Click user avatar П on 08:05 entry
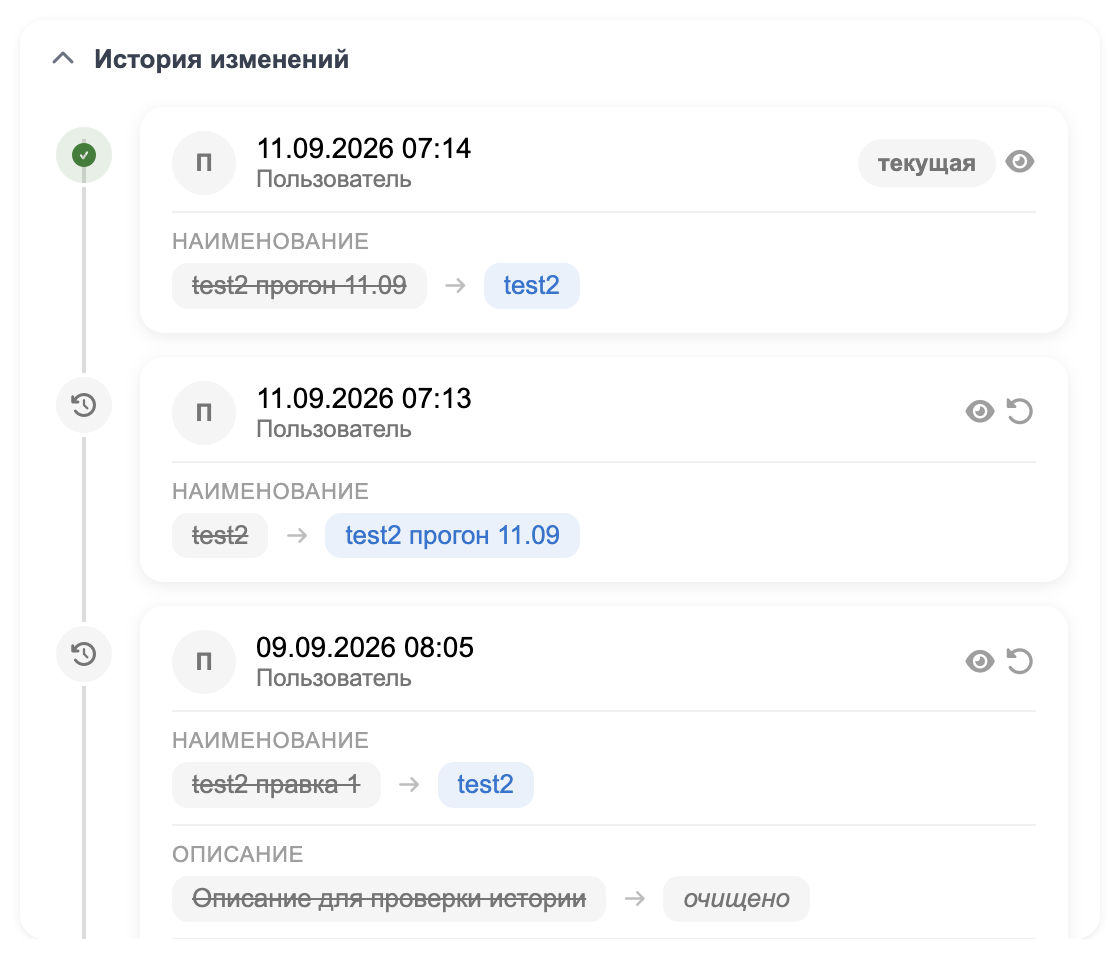The image size is (1120, 958). point(204,662)
